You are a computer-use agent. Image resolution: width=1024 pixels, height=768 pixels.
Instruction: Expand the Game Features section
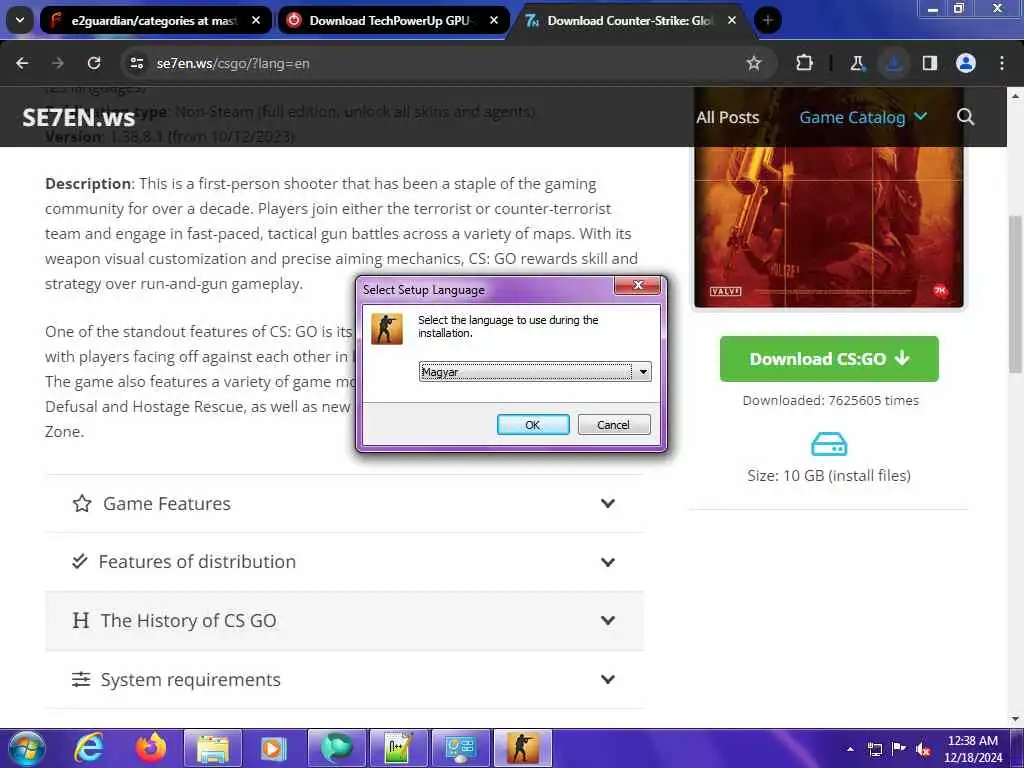[x=344, y=504]
